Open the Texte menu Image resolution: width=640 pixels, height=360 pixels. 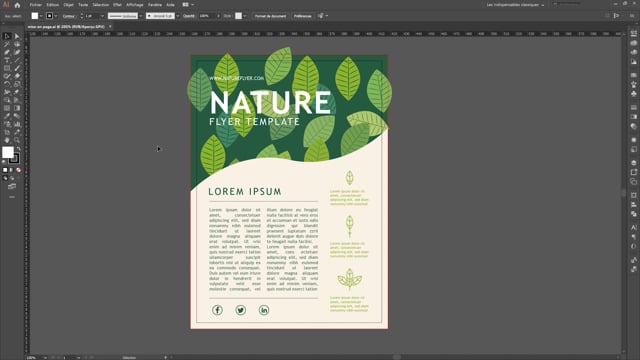click(x=83, y=5)
